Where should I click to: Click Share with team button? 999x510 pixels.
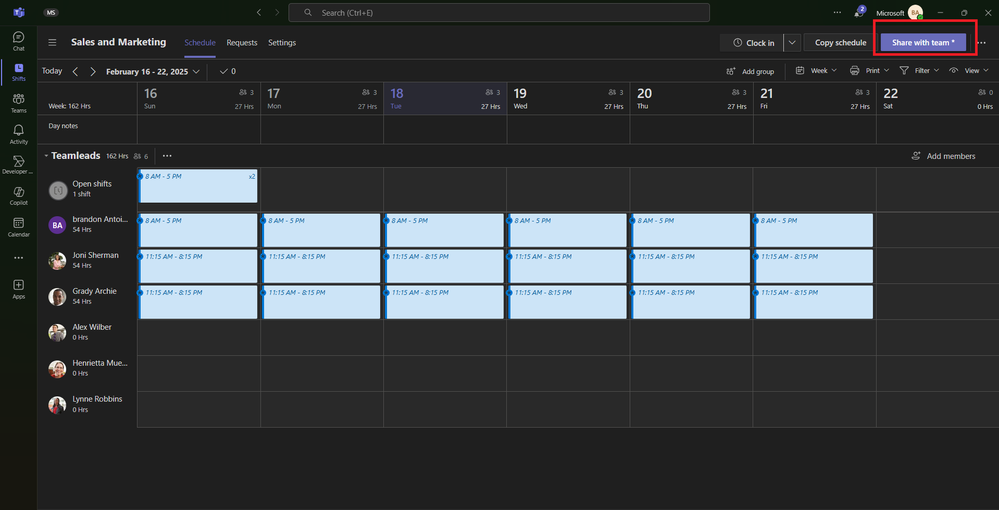923,43
